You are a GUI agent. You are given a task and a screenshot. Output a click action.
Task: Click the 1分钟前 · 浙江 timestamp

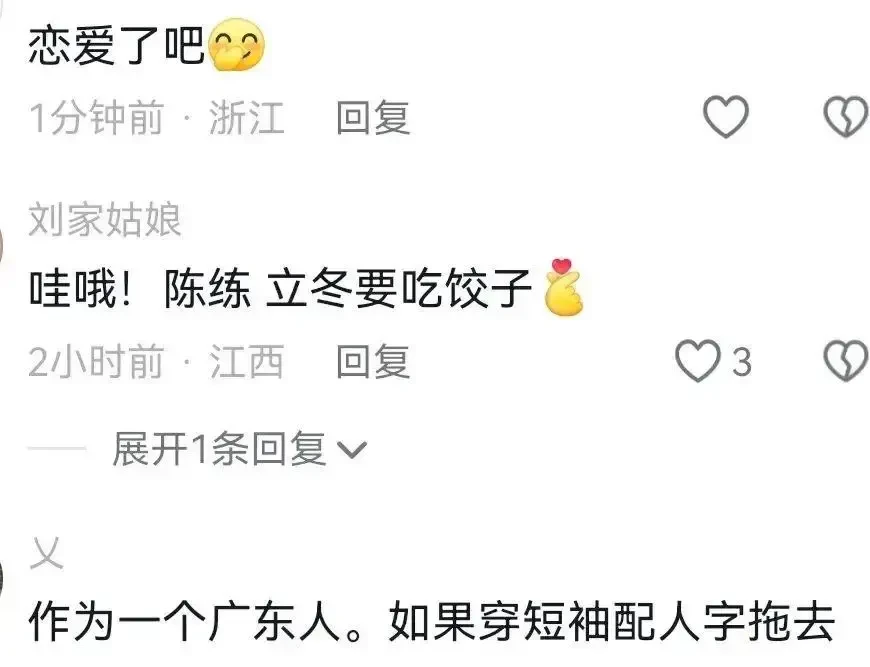[x=156, y=117]
